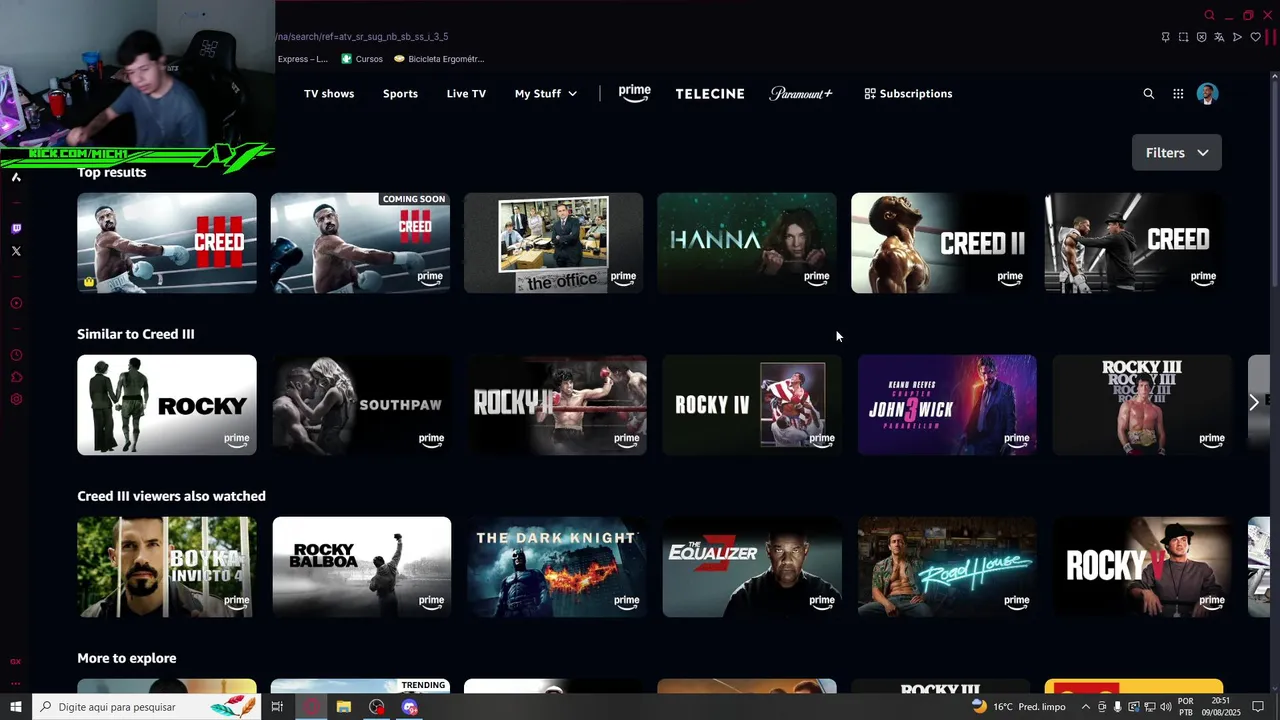The image size is (1280, 720).
Task: Click the Opera GX browser search icon
Action: pyautogui.click(x=1209, y=15)
